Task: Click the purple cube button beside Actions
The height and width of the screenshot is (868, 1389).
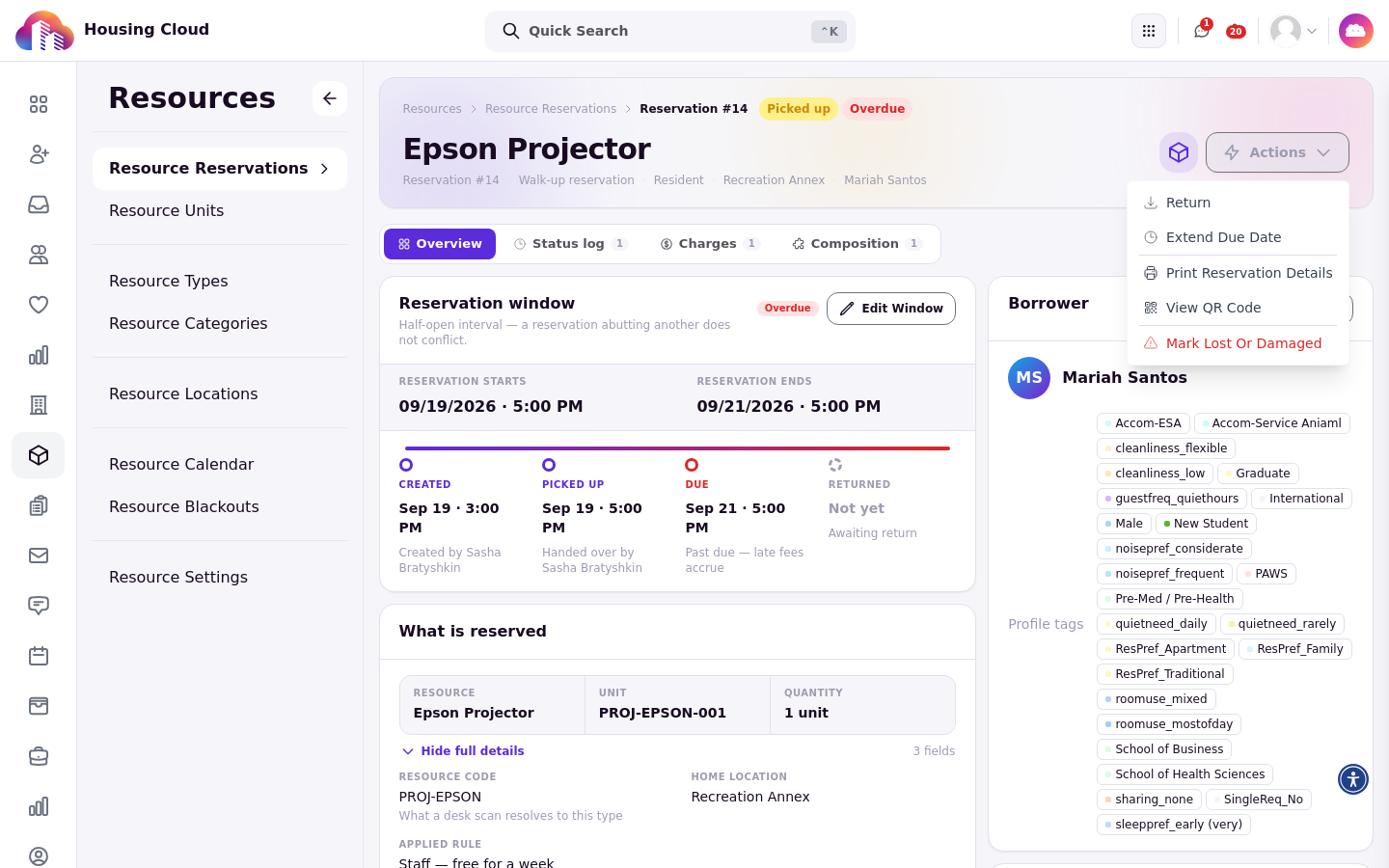Action: pyautogui.click(x=1179, y=152)
